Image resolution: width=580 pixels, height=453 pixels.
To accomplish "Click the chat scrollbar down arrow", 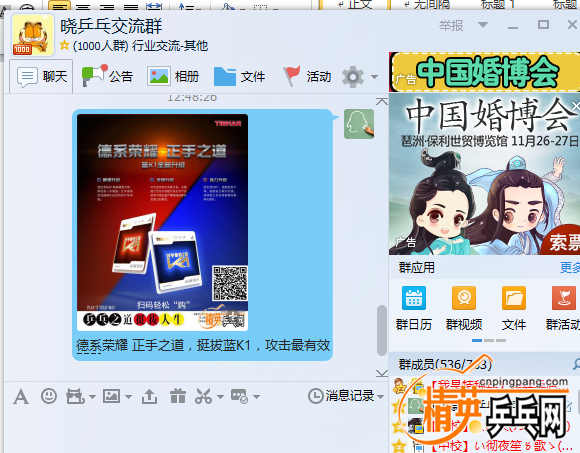I will point(382,373).
